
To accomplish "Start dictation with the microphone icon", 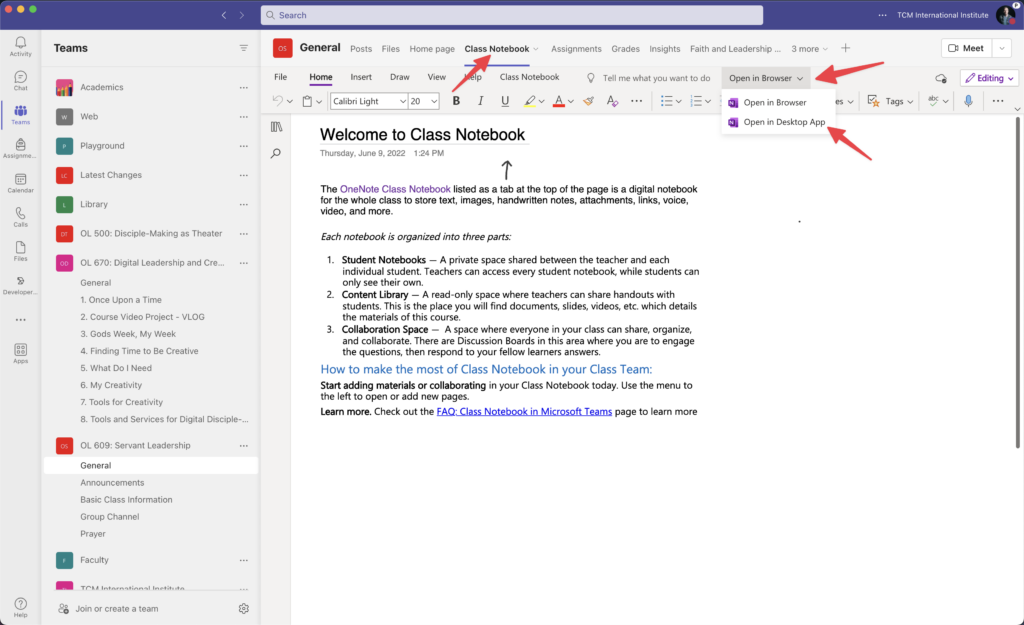I will click(968, 101).
